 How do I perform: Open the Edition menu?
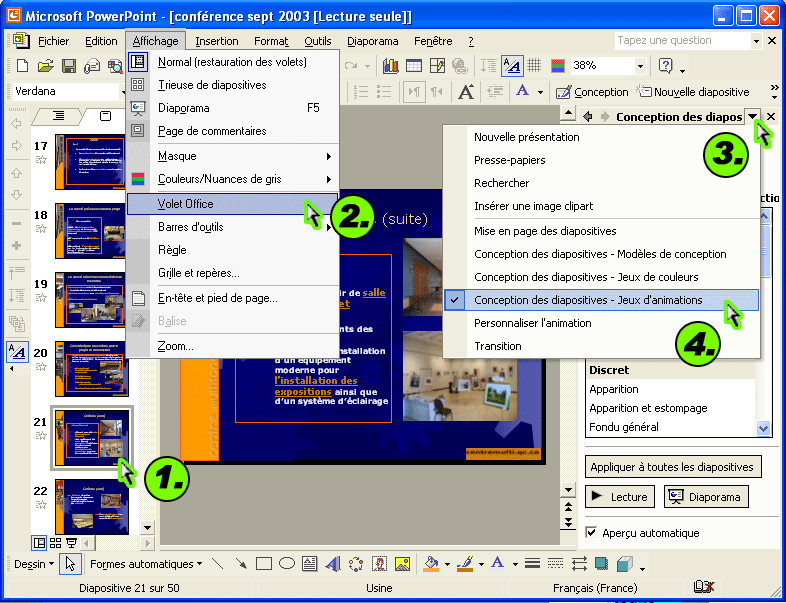pos(101,41)
